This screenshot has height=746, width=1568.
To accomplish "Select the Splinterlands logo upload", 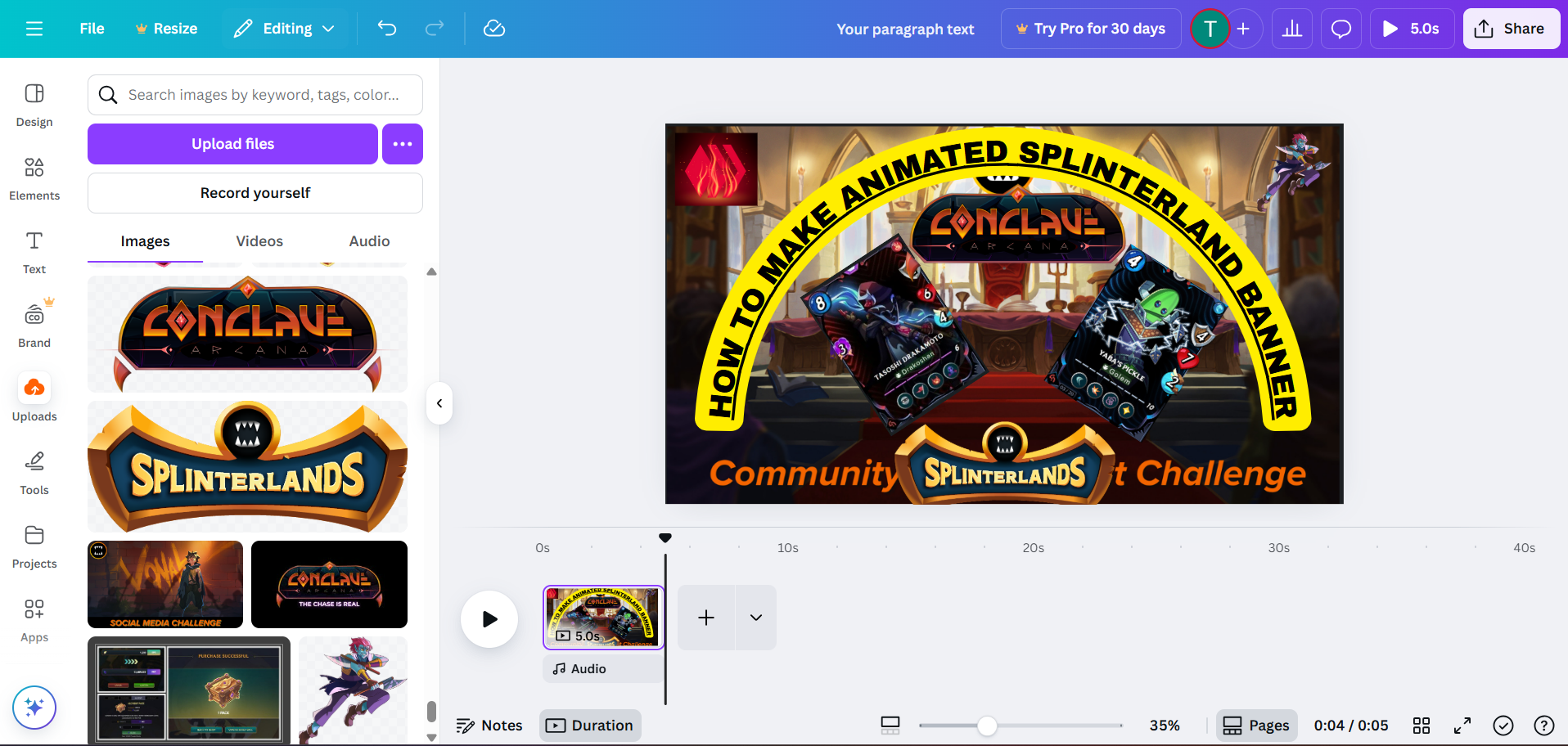I will tap(247, 466).
